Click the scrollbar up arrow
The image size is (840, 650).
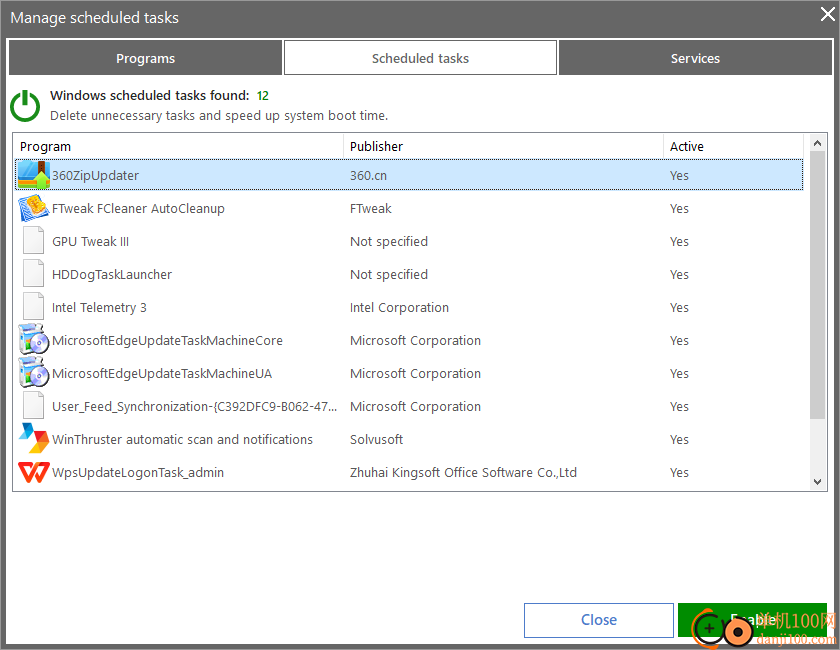[817, 143]
